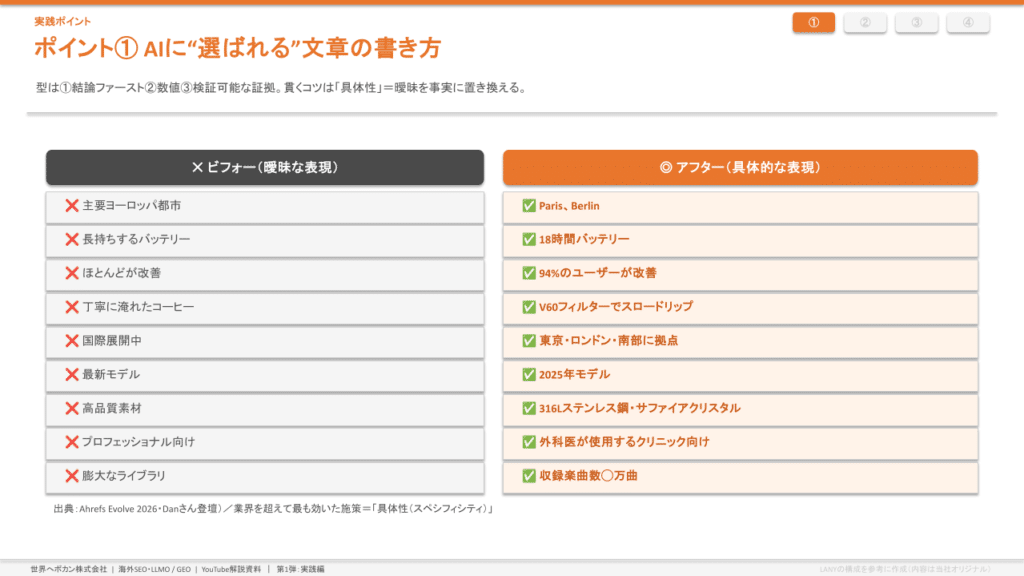Select the text 丁寧に淹れたコーヒー

point(138,307)
